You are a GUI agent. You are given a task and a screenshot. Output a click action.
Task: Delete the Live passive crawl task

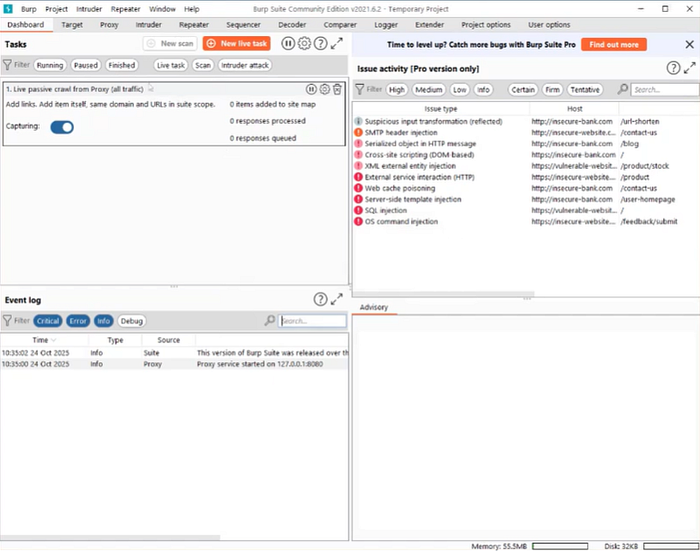pos(338,89)
